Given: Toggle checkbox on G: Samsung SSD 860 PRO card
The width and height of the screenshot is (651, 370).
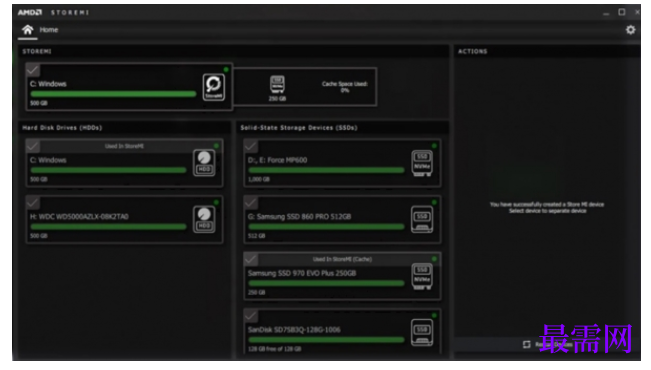Looking at the screenshot, I should click(250, 203).
